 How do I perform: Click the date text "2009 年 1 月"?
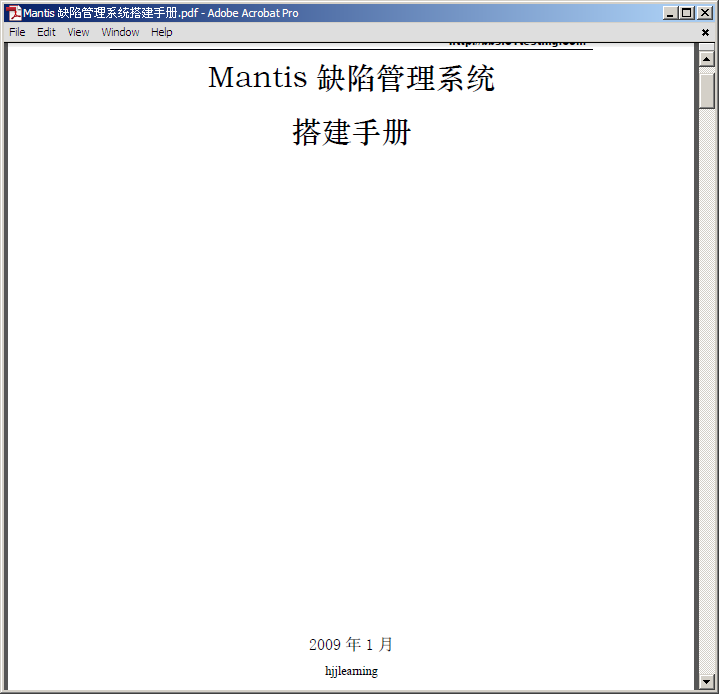click(351, 645)
